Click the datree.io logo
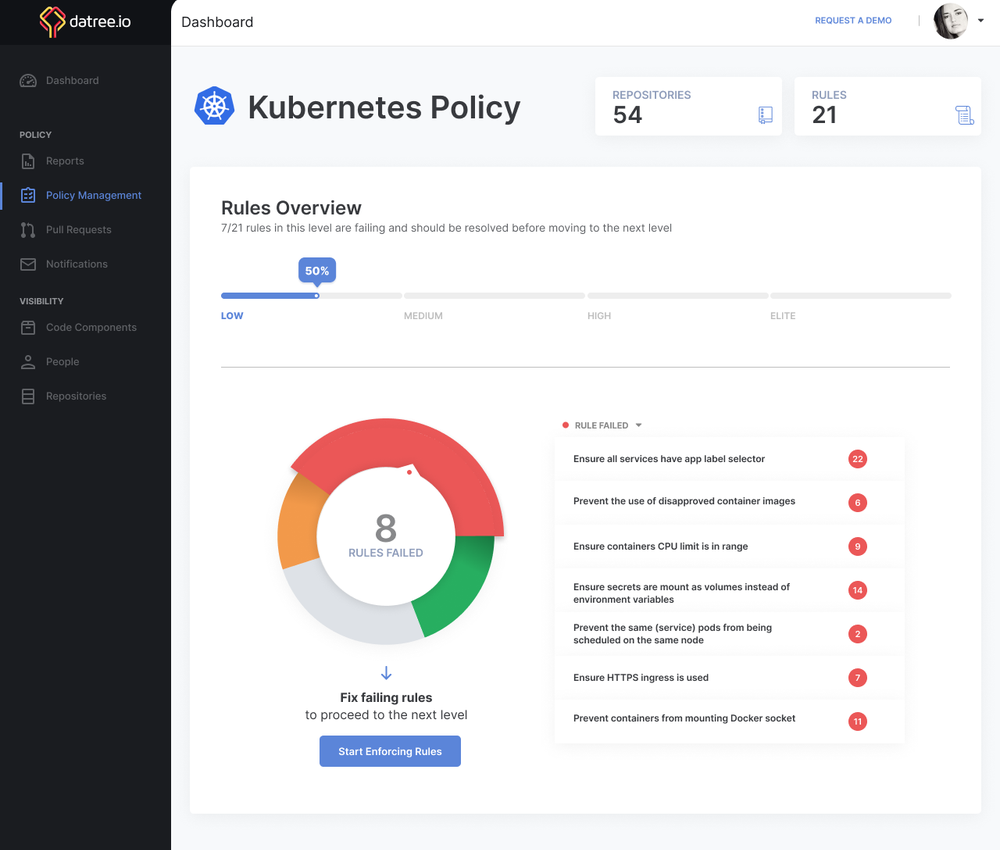Image resolution: width=1000 pixels, height=850 pixels. tap(85, 22)
